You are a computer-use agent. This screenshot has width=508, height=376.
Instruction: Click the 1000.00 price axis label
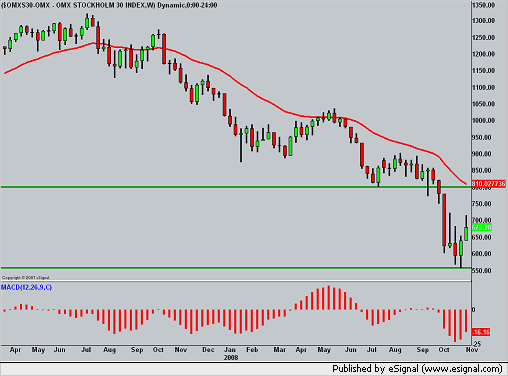coord(483,121)
